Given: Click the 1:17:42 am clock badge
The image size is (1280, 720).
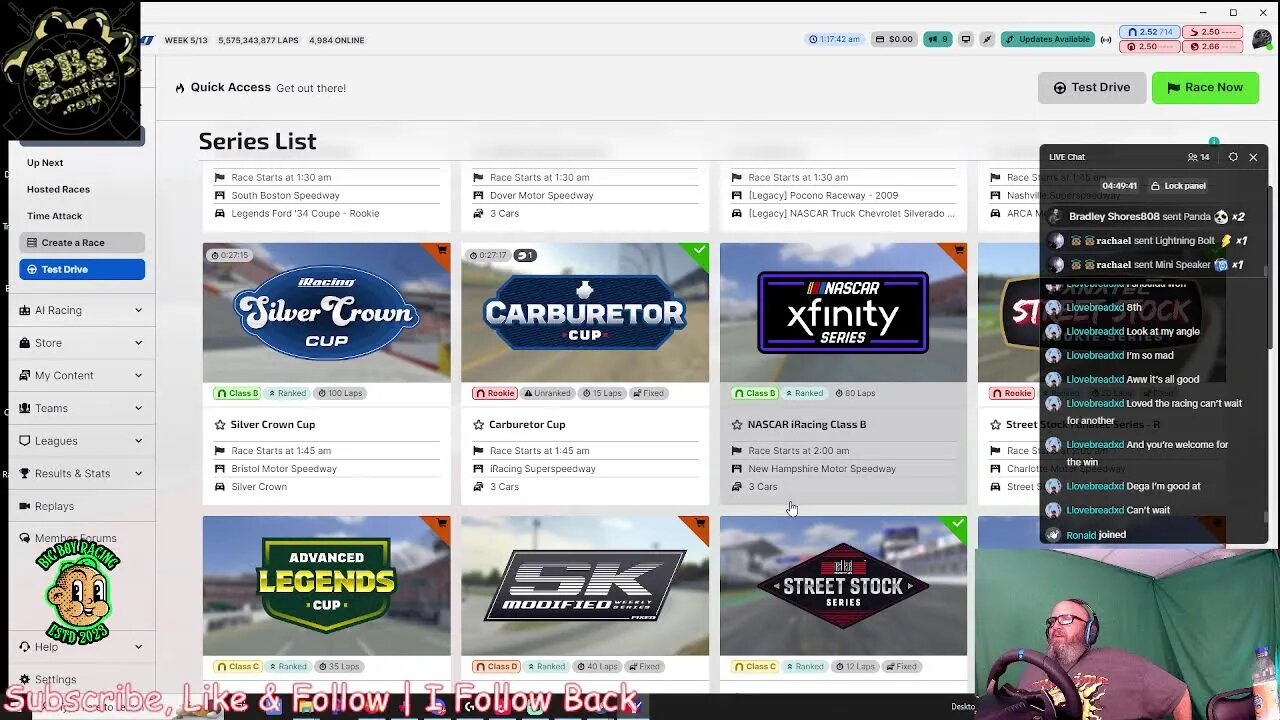Looking at the screenshot, I should (834, 39).
